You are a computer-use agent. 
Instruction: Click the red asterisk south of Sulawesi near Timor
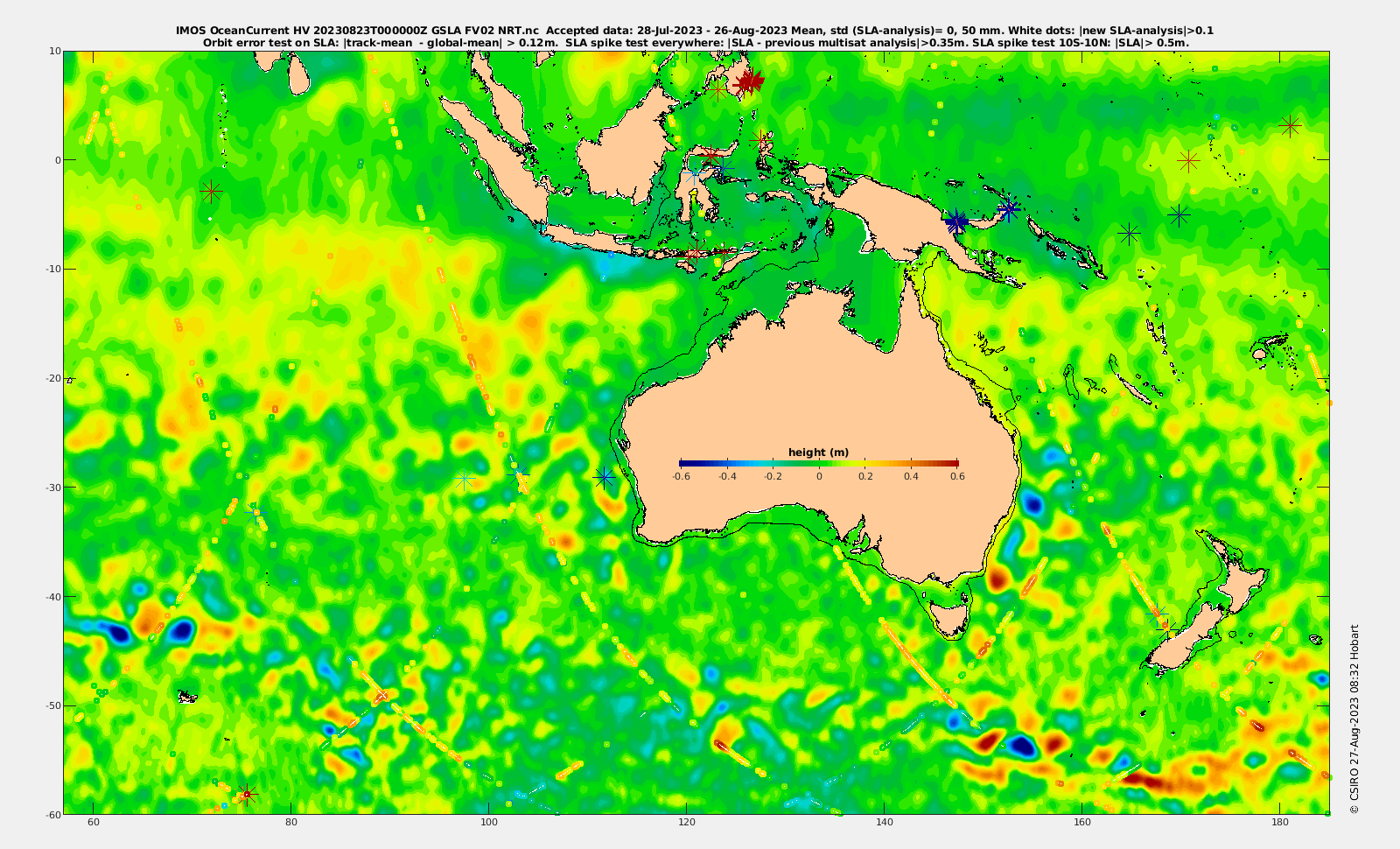point(694,253)
